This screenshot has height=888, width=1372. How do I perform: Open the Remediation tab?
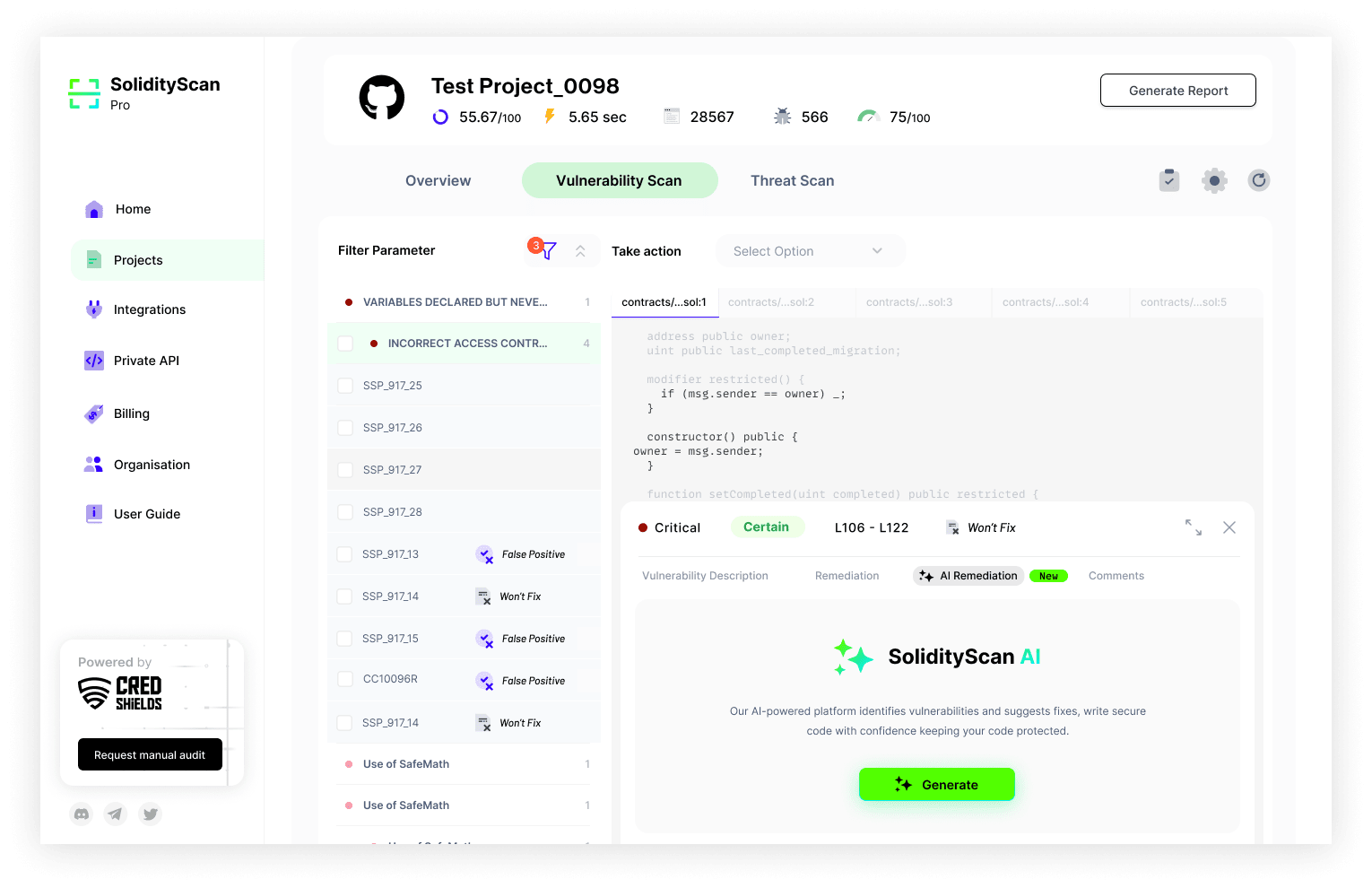tap(847, 576)
